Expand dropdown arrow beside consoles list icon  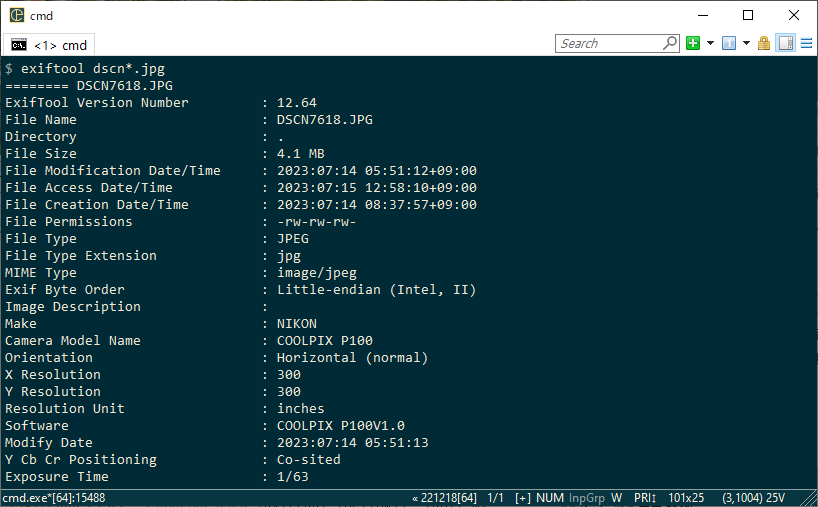coord(746,43)
